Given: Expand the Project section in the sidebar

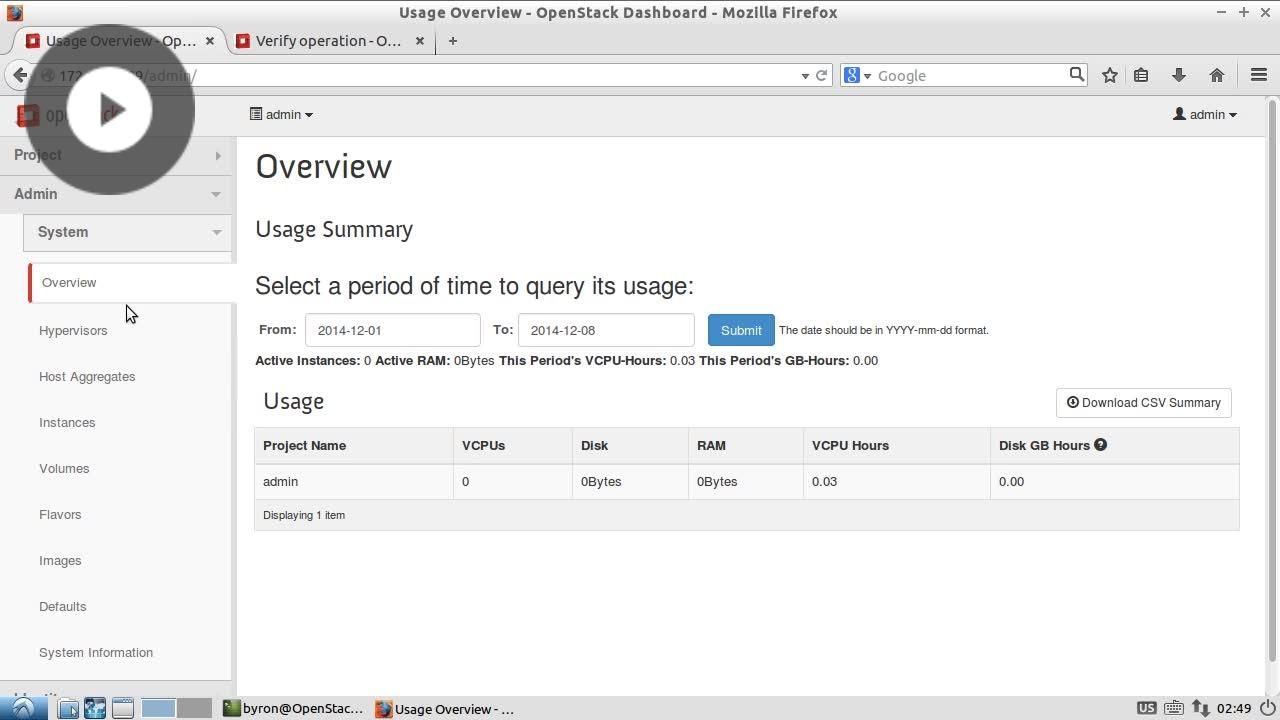Looking at the screenshot, I should (x=116, y=155).
